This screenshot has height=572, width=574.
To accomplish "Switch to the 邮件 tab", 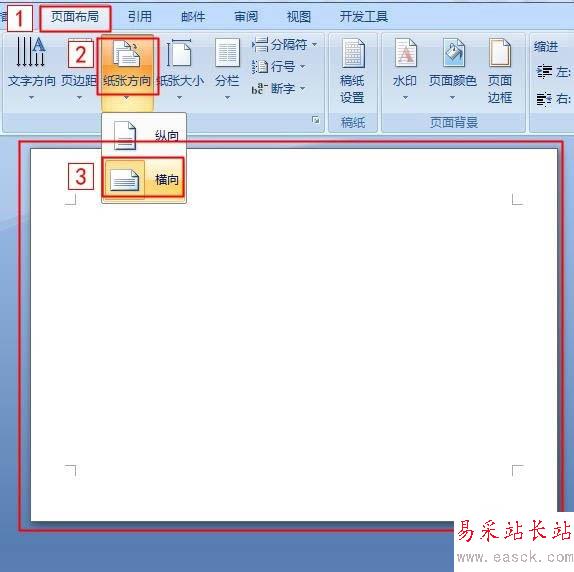I will pos(193,17).
